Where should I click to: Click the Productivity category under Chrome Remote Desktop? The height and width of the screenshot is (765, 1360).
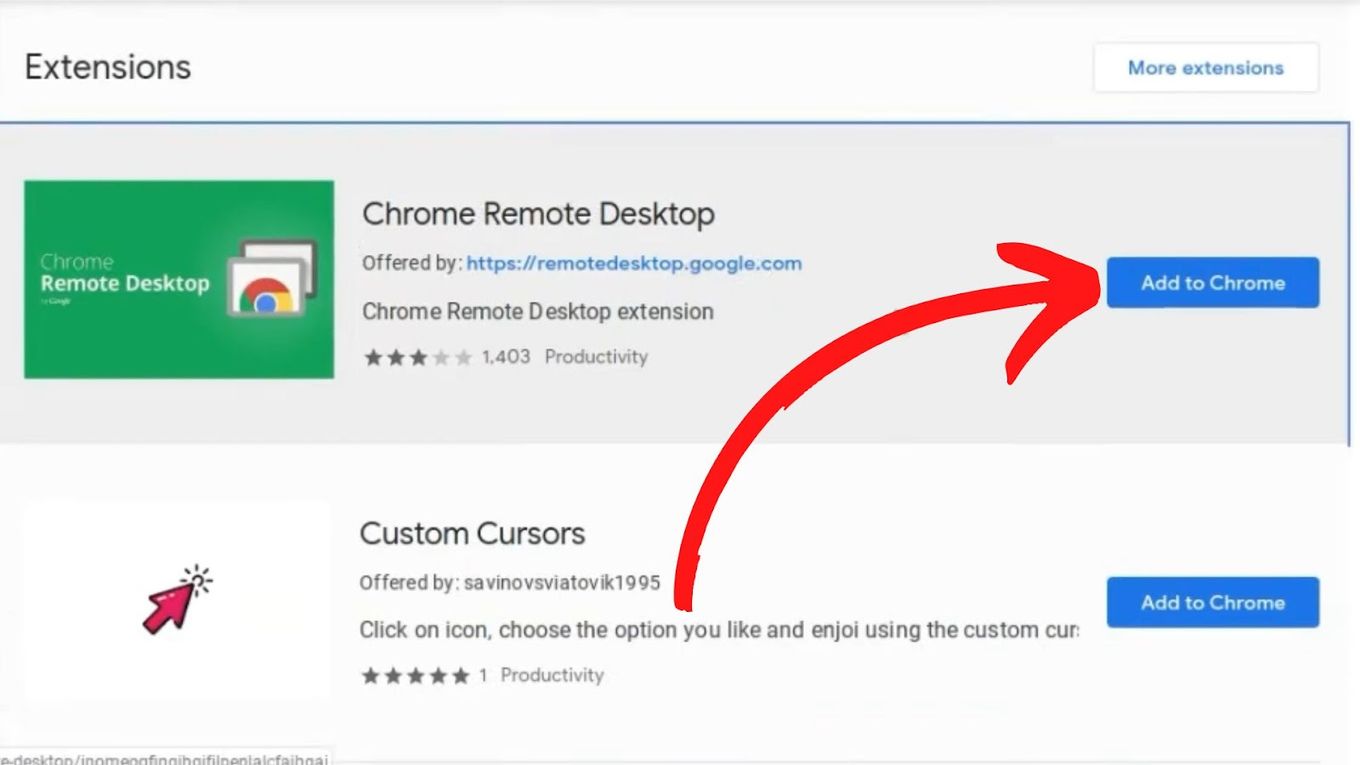pos(596,357)
